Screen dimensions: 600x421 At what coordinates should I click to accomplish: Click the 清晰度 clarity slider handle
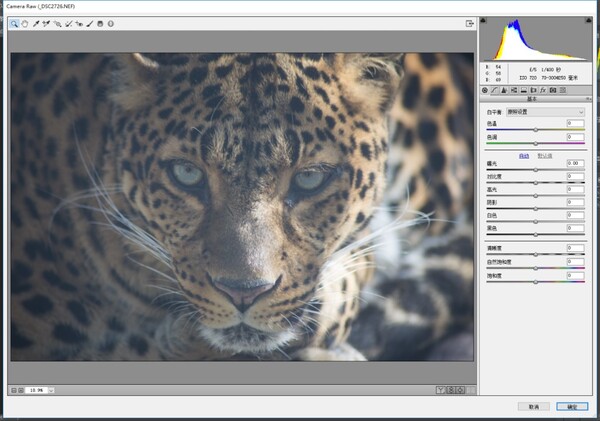tap(536, 255)
